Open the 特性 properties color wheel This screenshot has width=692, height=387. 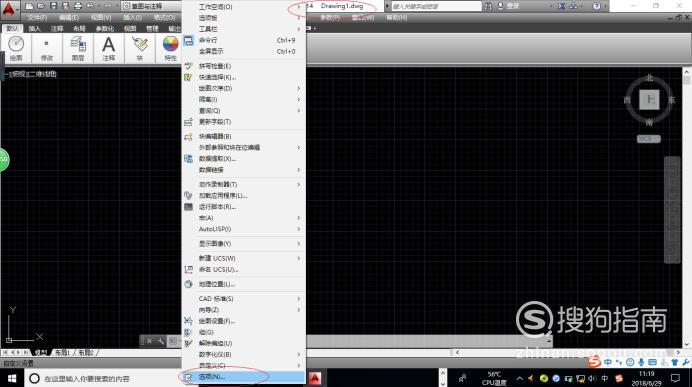(170, 48)
